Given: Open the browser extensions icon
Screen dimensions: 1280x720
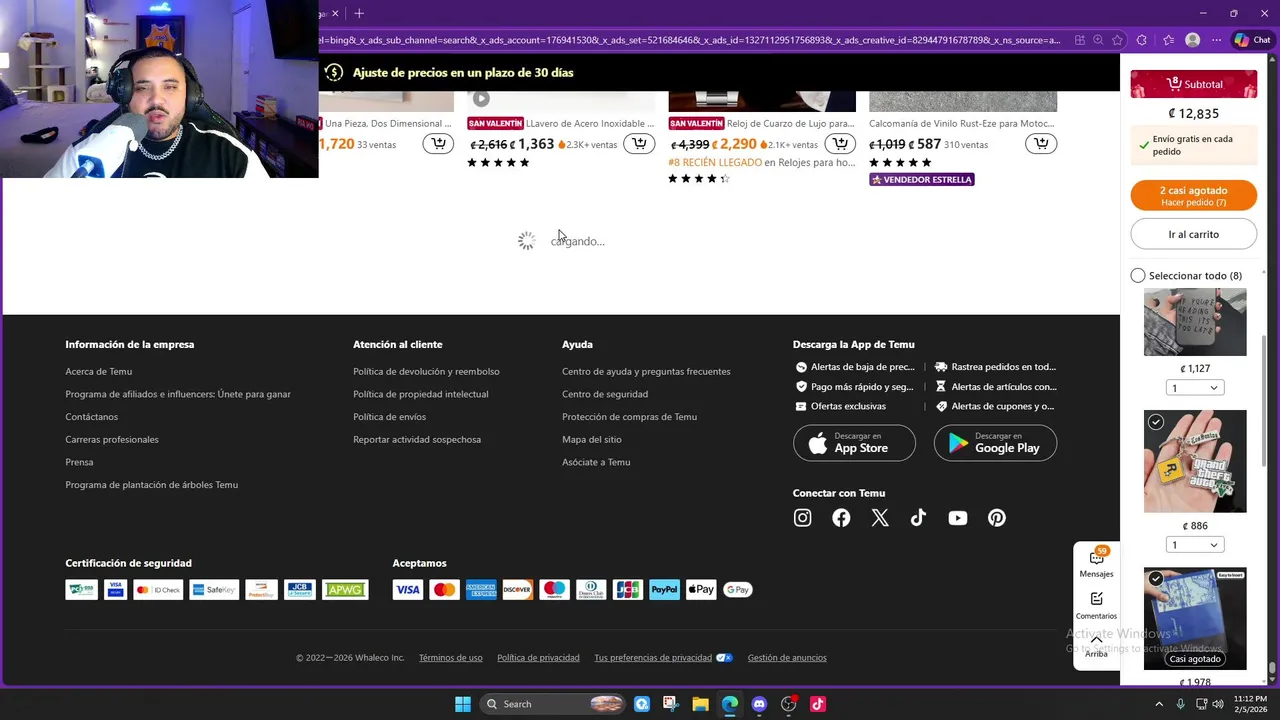Looking at the screenshot, I should [1142, 40].
